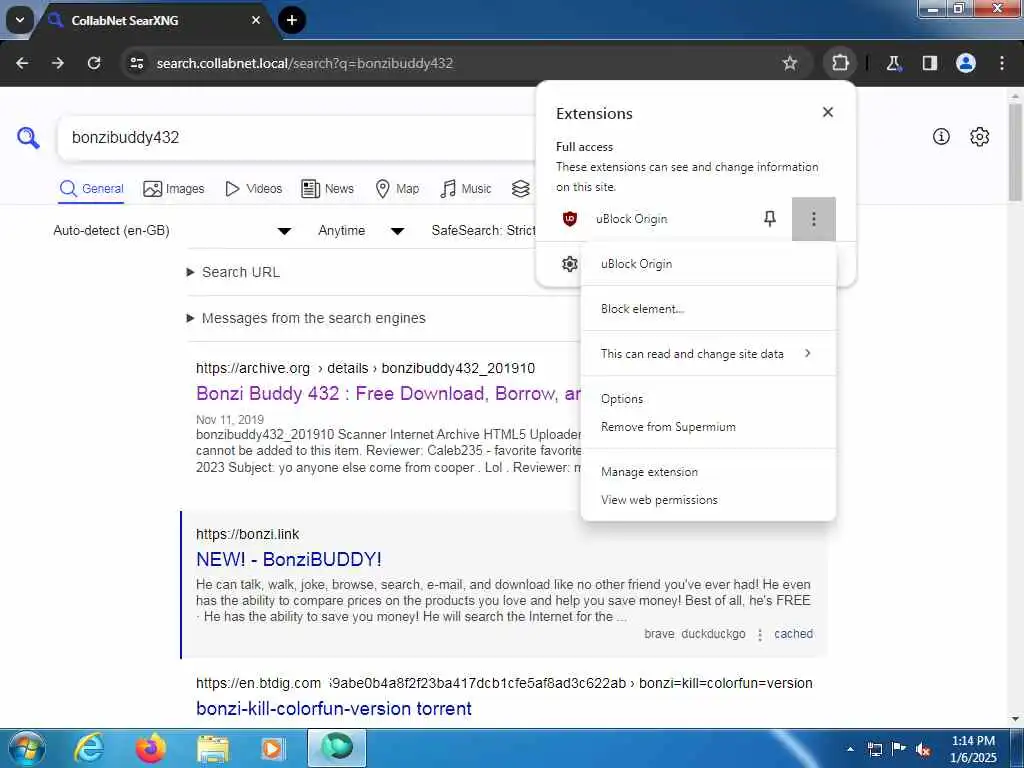Viewport: 1024px width, 768px height.
Task: Click the SearXNG magnifier logo
Action: [28, 137]
